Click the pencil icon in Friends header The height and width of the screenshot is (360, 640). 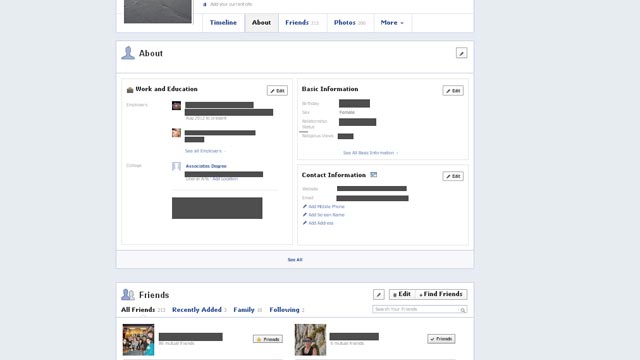point(378,294)
